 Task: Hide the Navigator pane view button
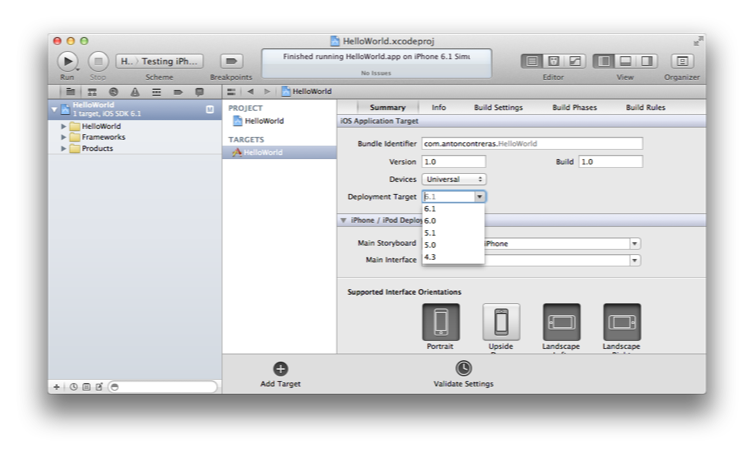[x=604, y=61]
